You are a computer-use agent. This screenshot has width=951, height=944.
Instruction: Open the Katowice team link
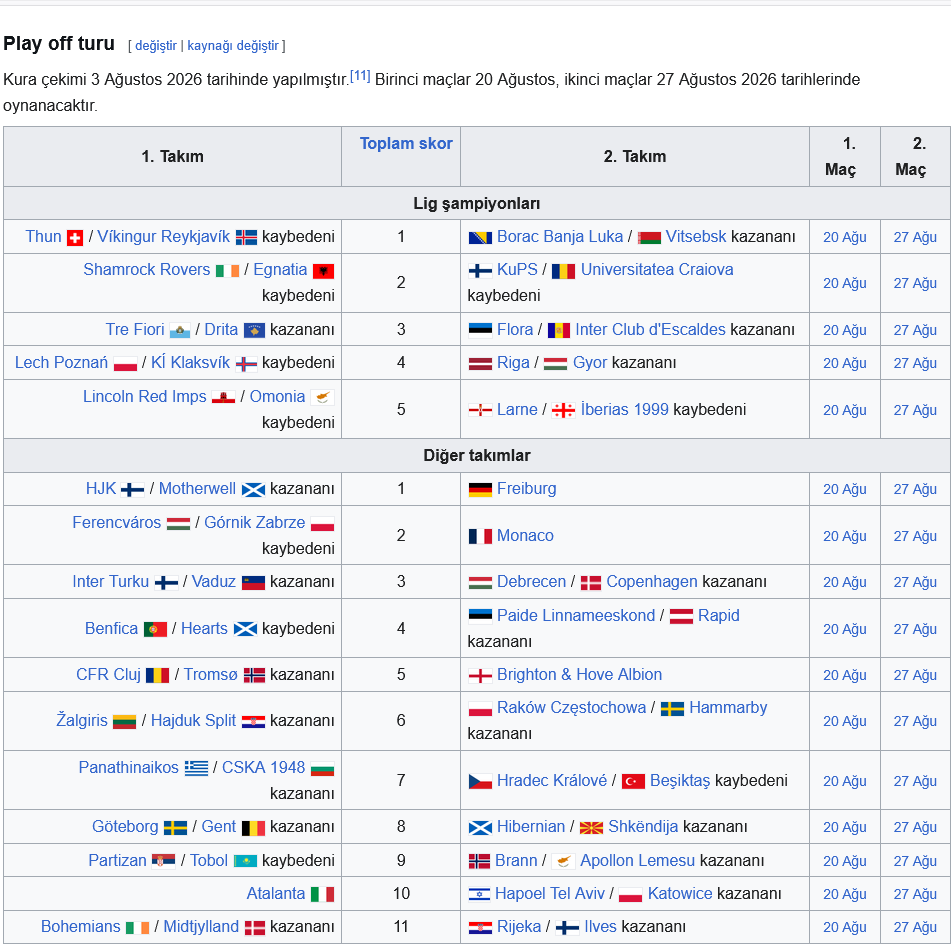coord(680,893)
